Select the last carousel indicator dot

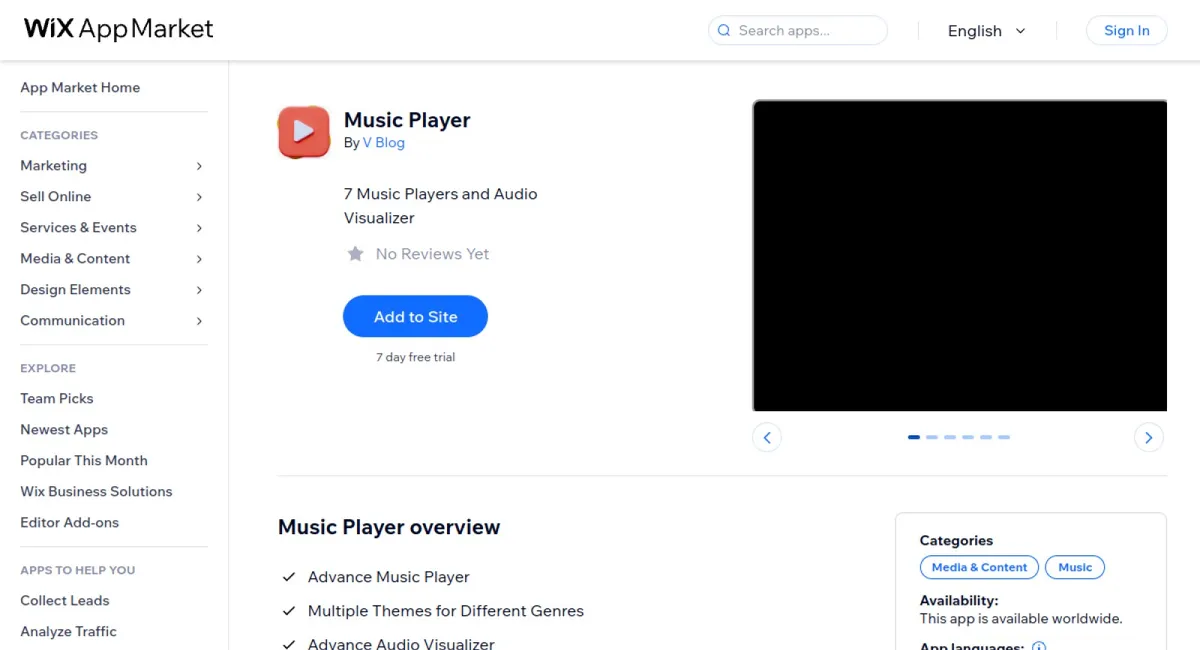[1004, 437]
